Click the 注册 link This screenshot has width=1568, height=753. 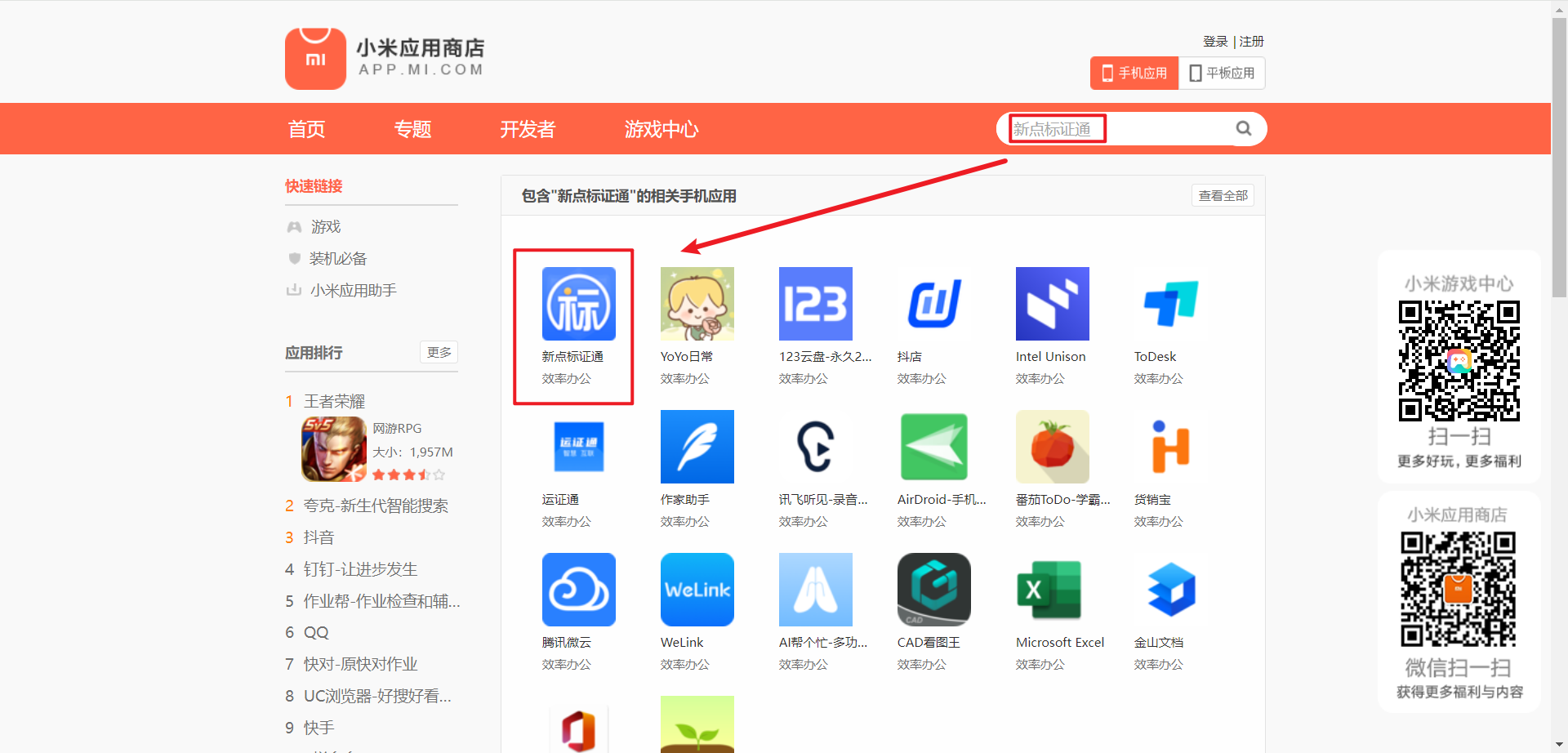point(1252,41)
